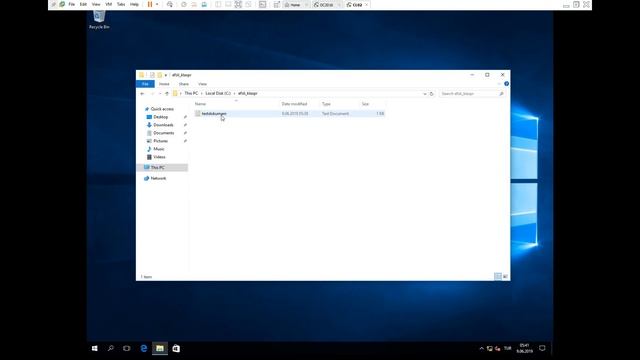Open VMware Edit menu

click(x=83, y=4)
